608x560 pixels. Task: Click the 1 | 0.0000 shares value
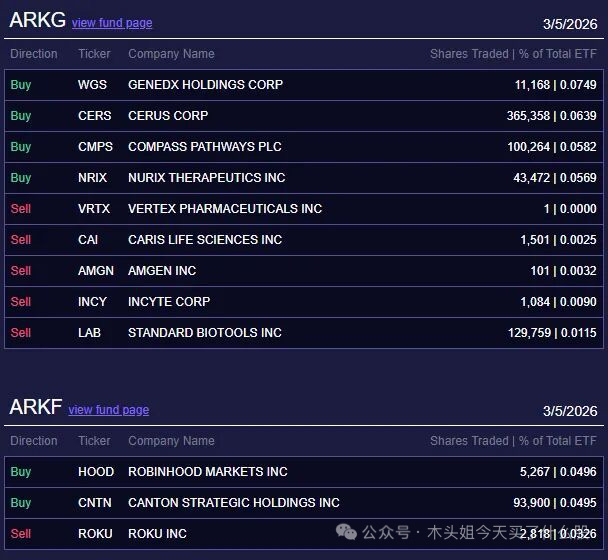570,209
